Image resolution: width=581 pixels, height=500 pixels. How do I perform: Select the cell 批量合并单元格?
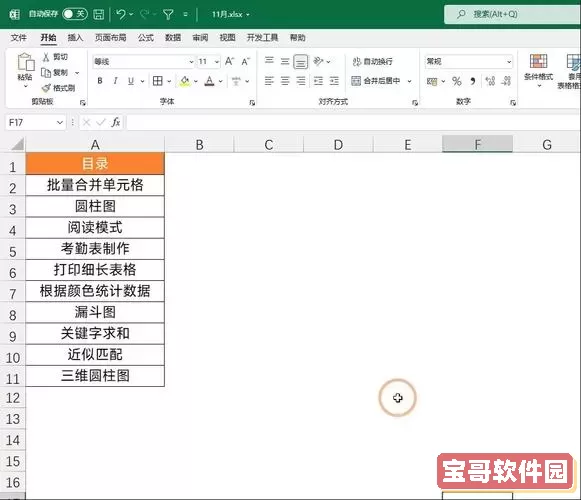pos(95,185)
